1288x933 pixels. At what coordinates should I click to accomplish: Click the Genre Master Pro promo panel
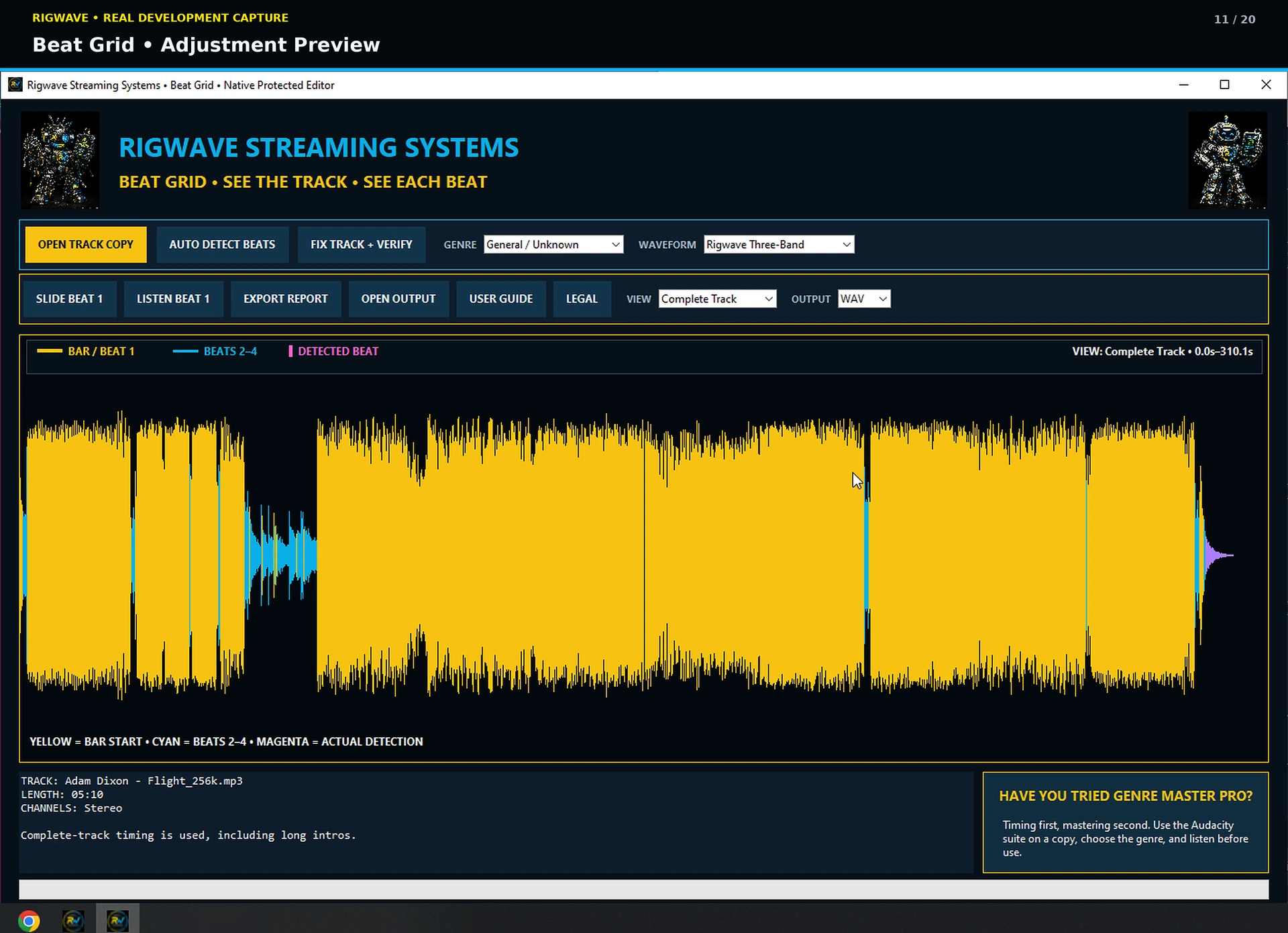[1126, 823]
